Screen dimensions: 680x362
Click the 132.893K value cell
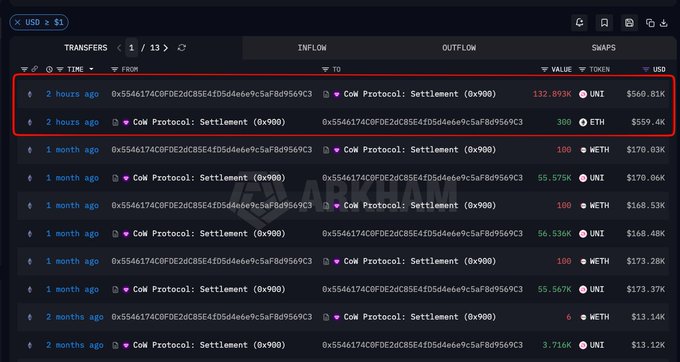click(x=552, y=94)
